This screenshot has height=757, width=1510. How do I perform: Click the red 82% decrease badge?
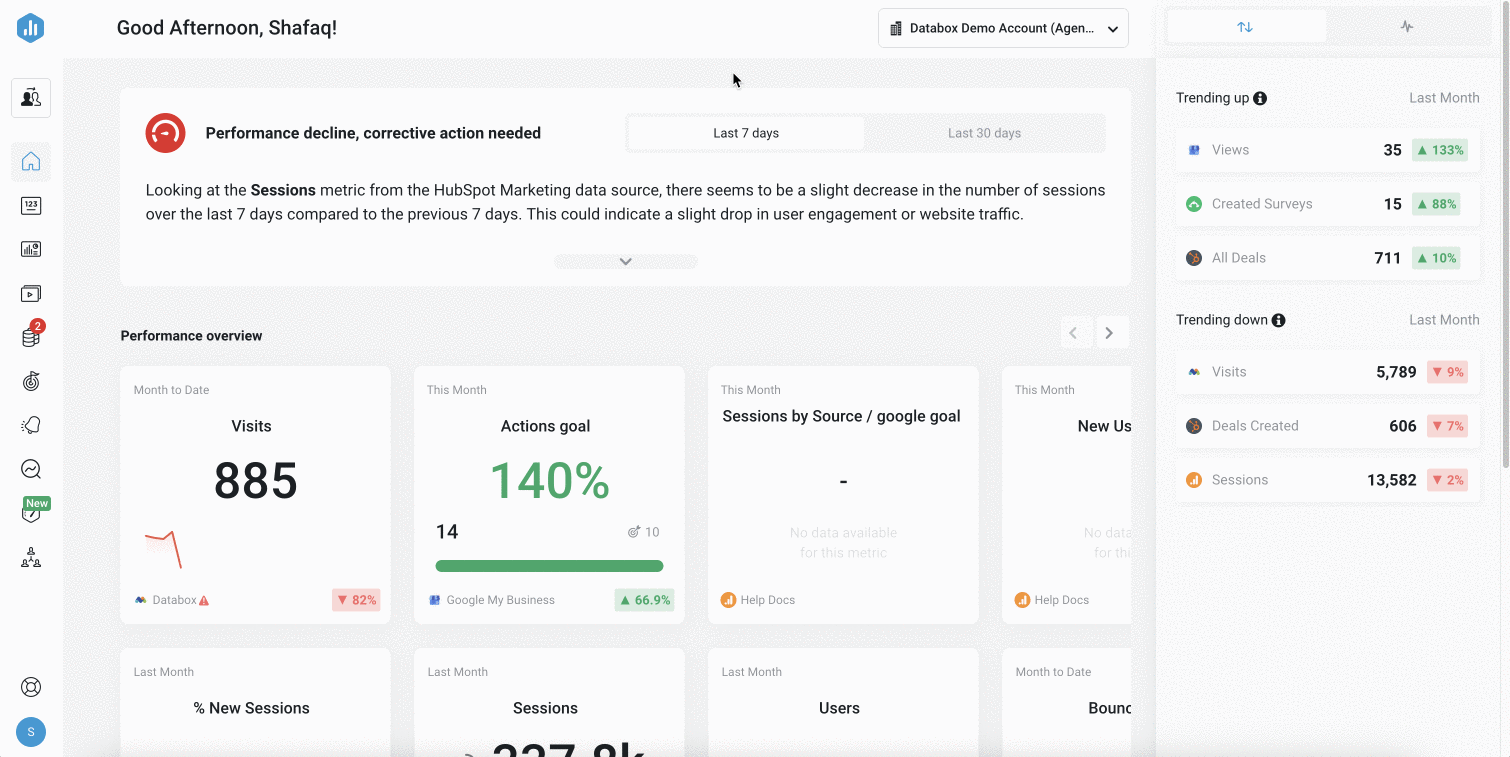356,600
